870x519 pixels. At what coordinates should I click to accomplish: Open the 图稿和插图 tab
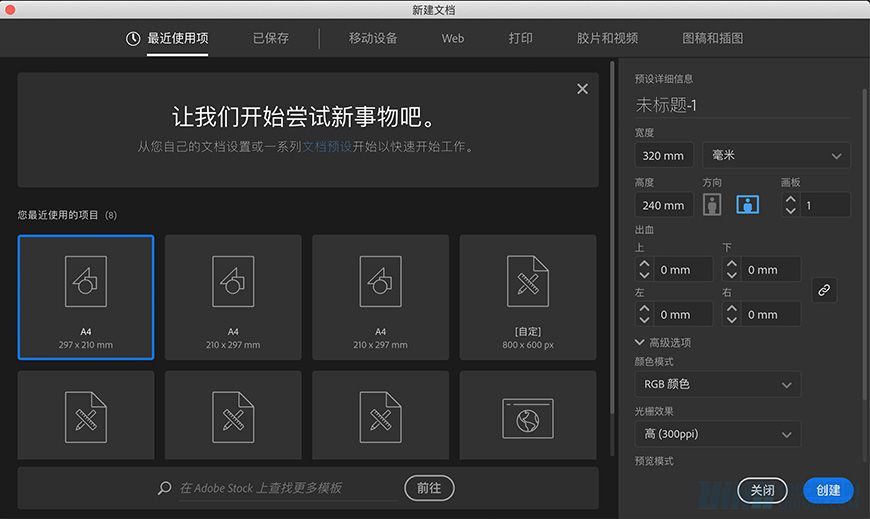coord(712,38)
